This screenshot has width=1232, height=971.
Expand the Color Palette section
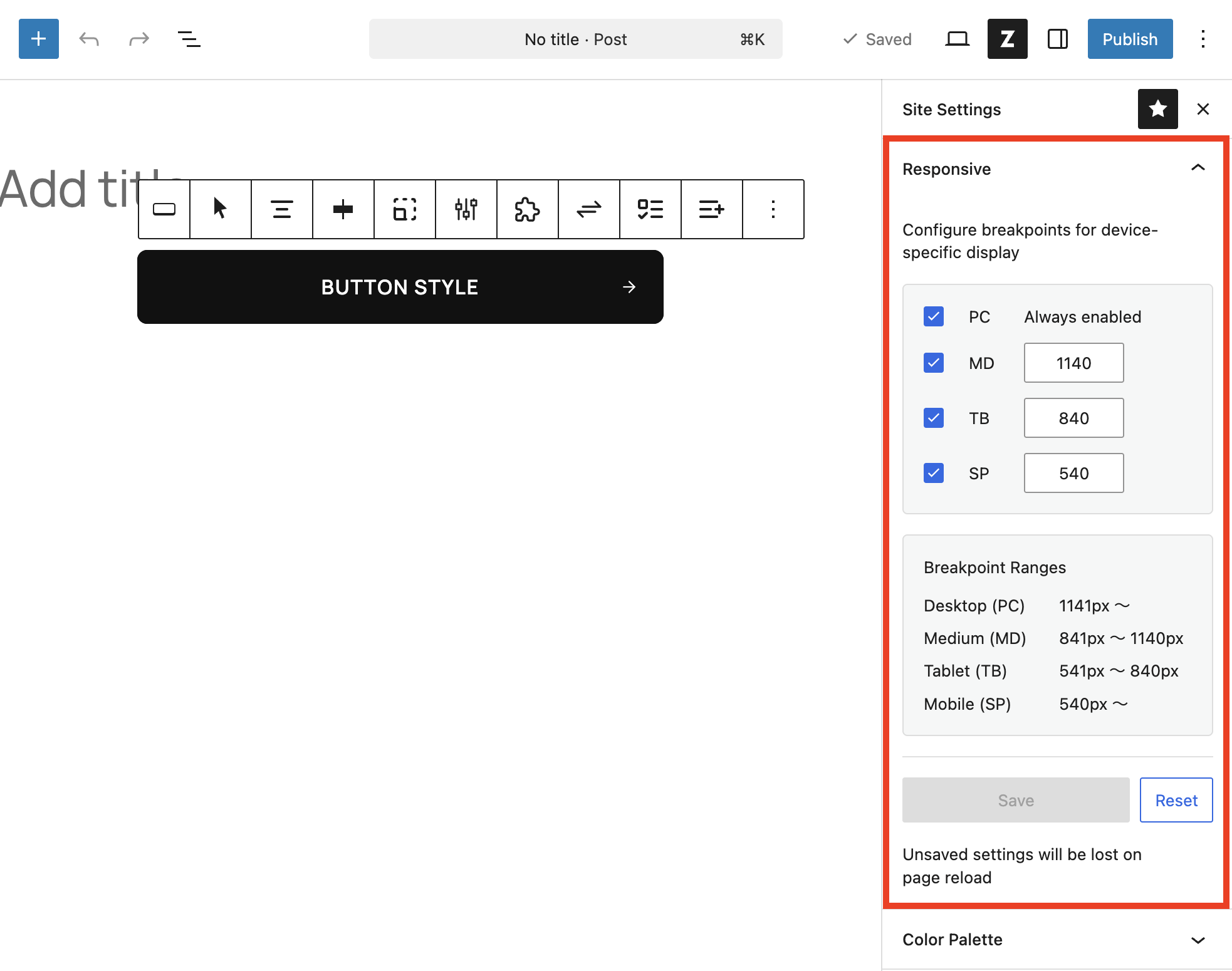pyautogui.click(x=1198, y=940)
